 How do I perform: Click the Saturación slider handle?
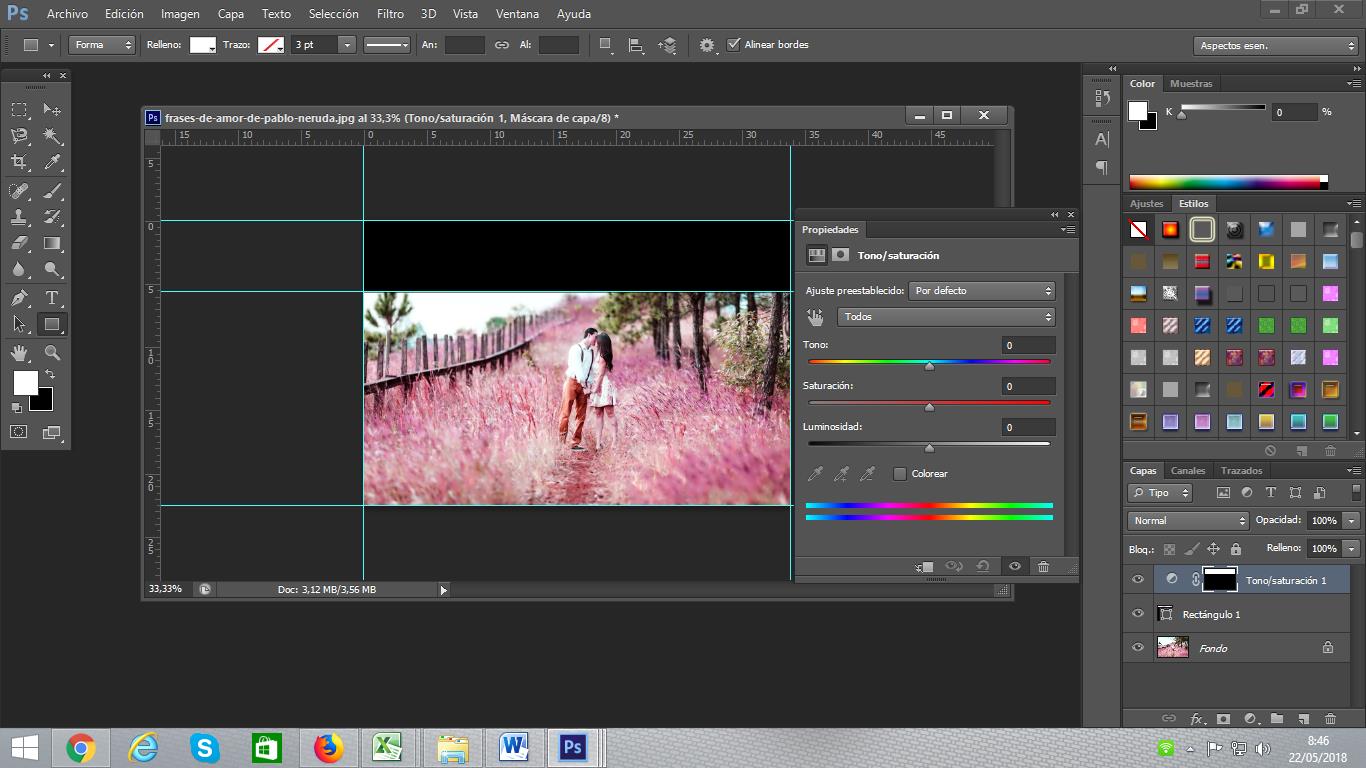929,407
